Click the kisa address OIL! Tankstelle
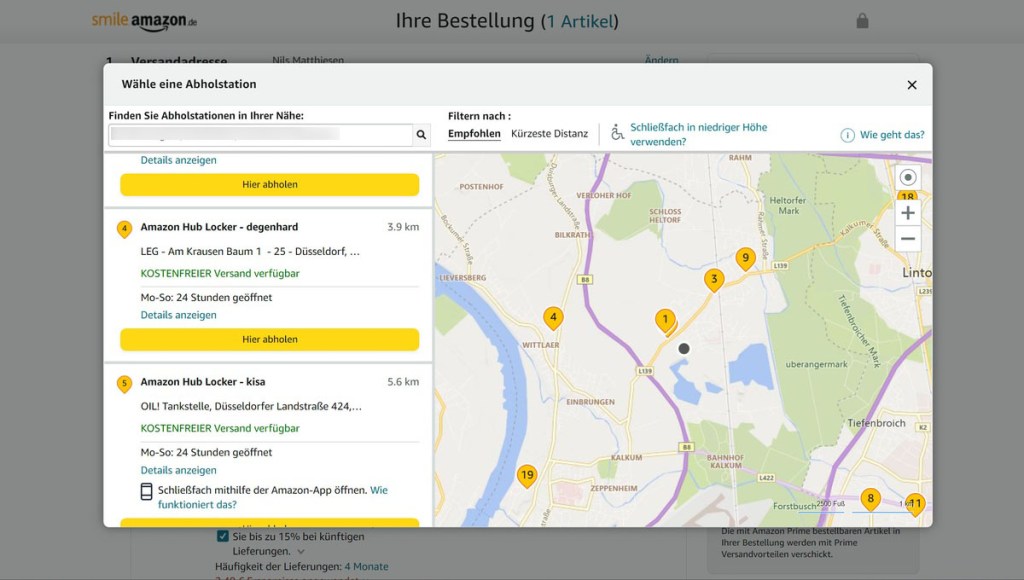This screenshot has width=1024, height=580. tap(251, 406)
